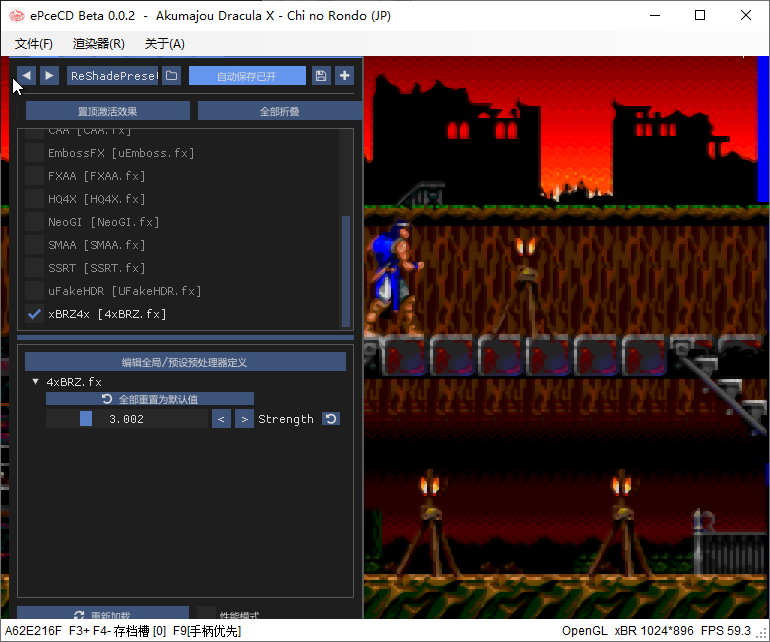Enable the HQ4X effect checkbox
770x642 pixels.
34,199
